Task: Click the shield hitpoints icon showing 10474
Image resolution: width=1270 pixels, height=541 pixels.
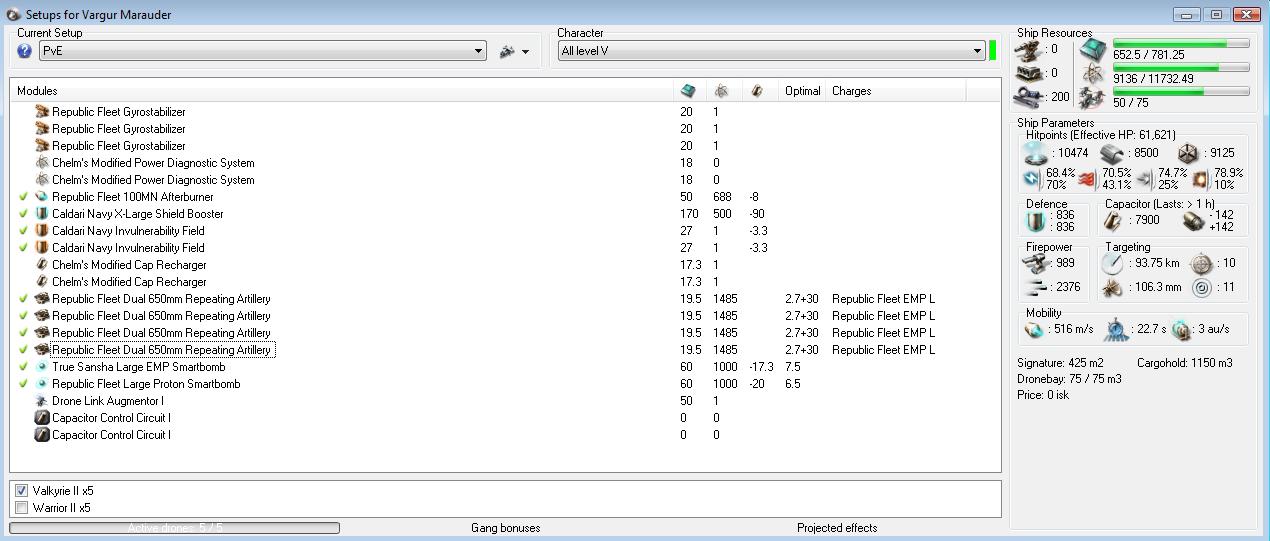Action: [x=1036, y=153]
